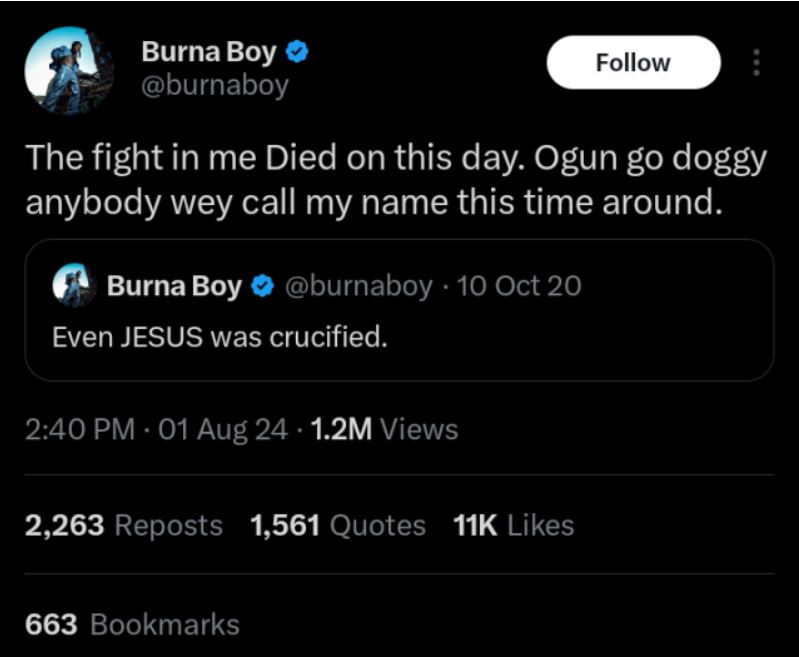Viewport: 799px width, 660px height.
Task: Click the 2:40 PM timestamp
Action: [x=79, y=430]
